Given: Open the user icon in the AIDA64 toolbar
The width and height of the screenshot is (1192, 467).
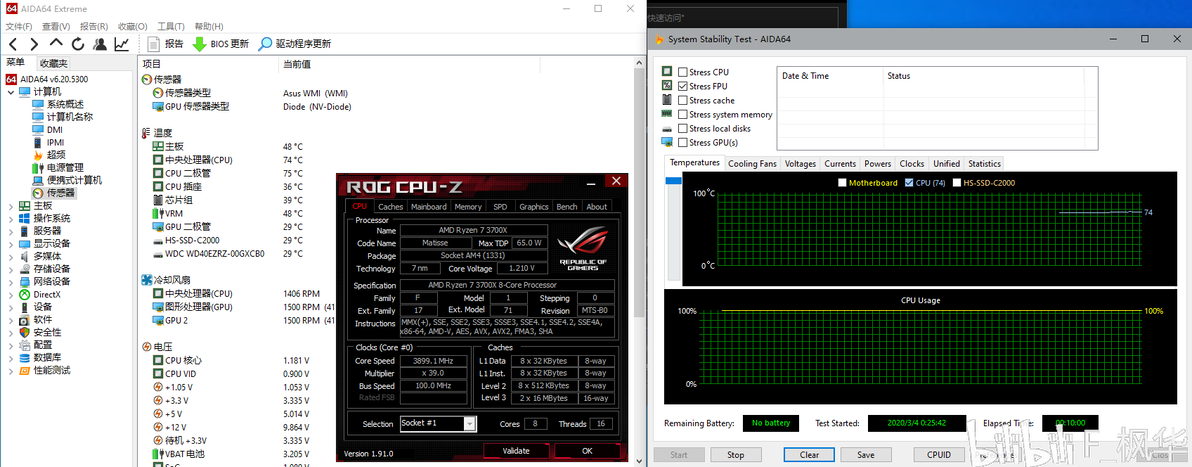Looking at the screenshot, I should pyautogui.click(x=100, y=44).
